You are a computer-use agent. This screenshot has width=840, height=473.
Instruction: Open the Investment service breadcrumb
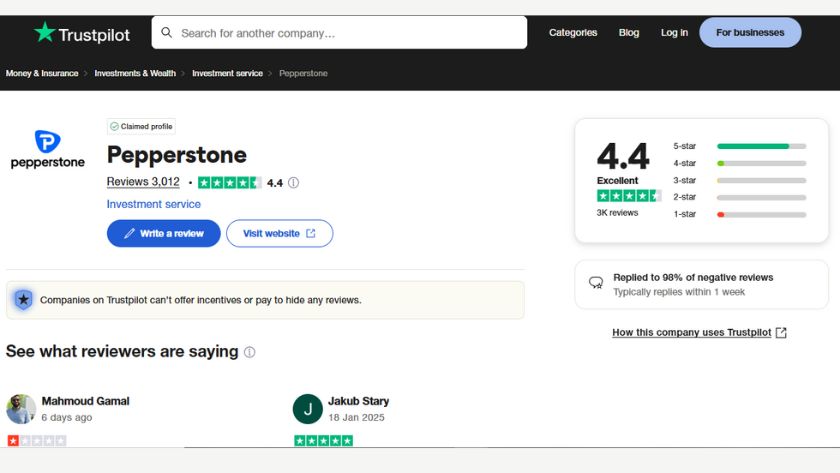(227, 73)
